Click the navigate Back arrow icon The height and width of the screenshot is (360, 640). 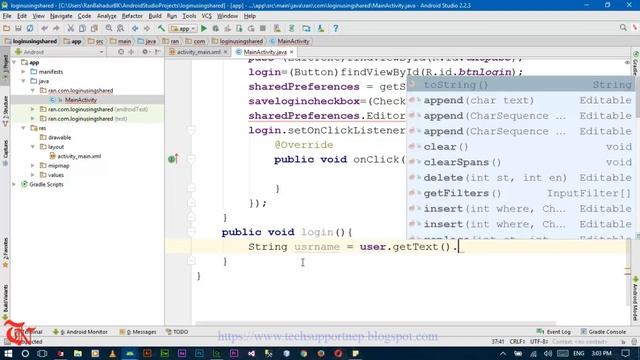135,28
